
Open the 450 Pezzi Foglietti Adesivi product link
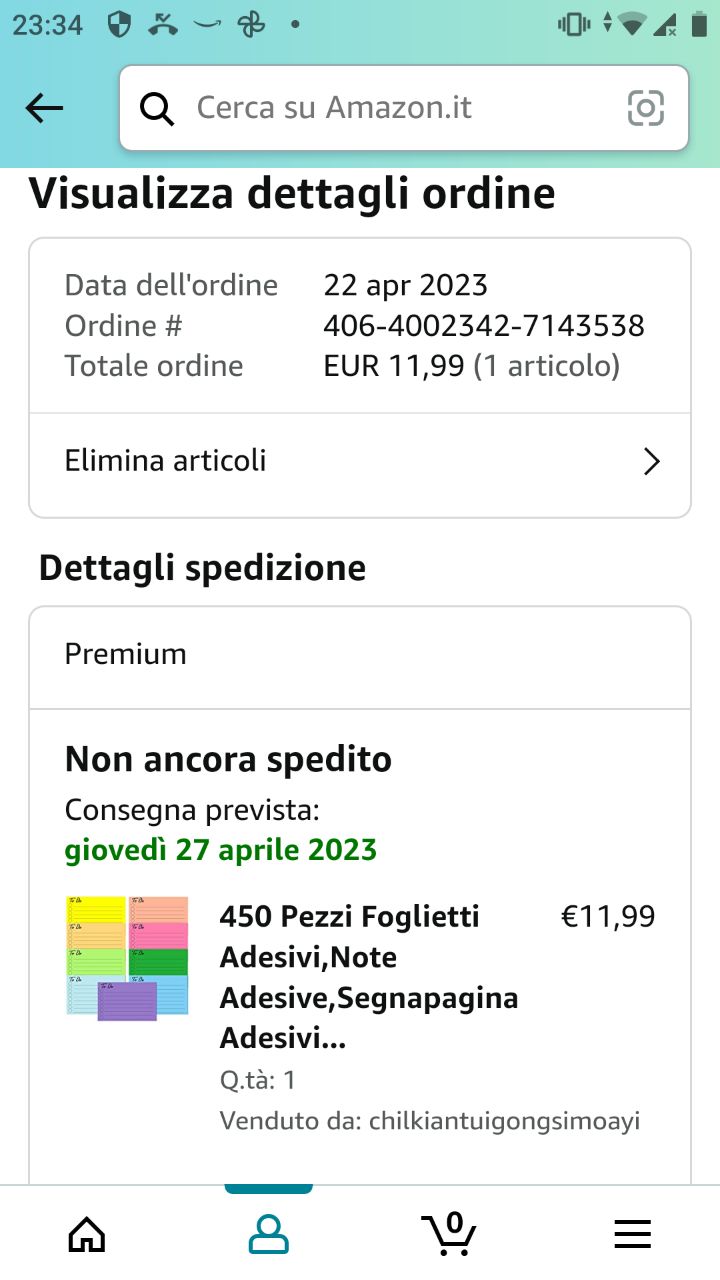coord(369,977)
